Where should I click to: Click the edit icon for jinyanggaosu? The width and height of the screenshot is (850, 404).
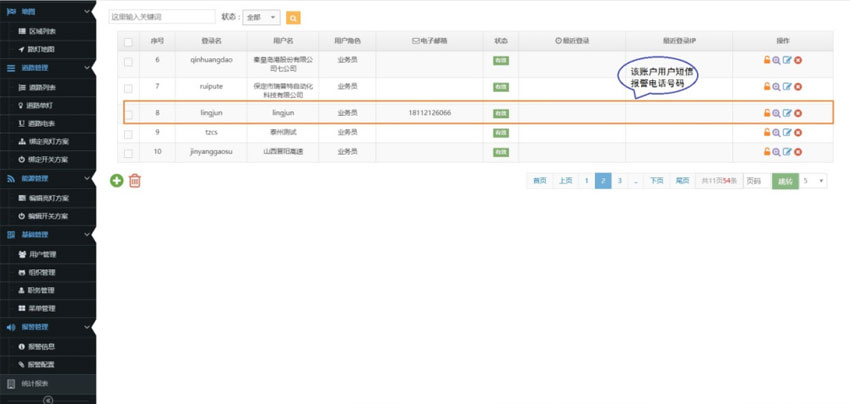coord(787,152)
